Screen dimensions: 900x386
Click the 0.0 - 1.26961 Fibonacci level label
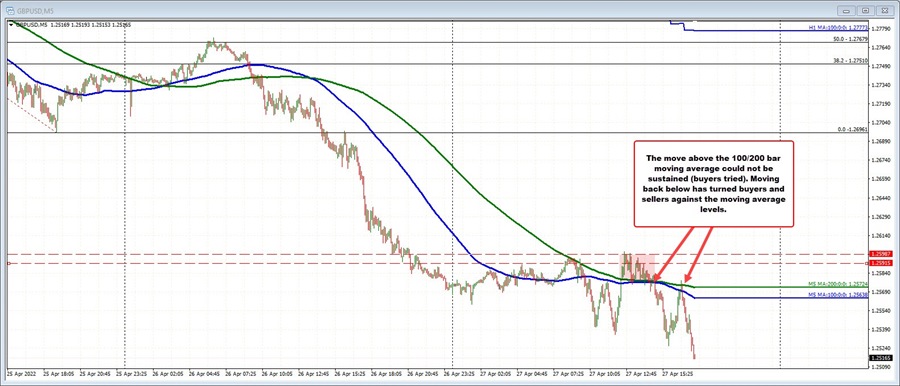coord(851,130)
